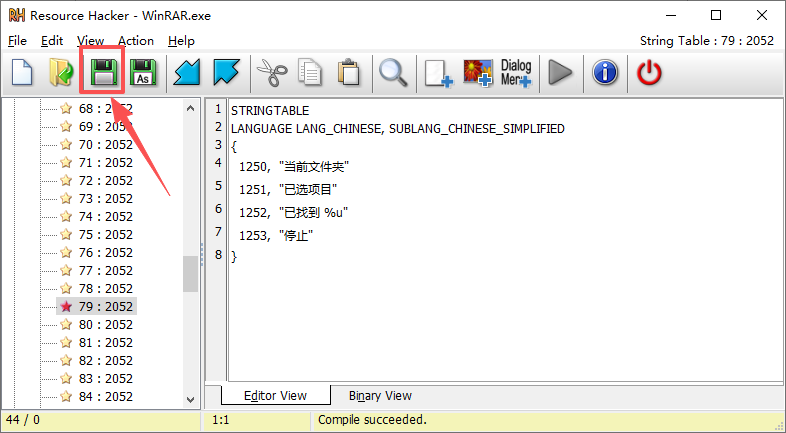Click the Add Image Resource icon

[x=477, y=73]
